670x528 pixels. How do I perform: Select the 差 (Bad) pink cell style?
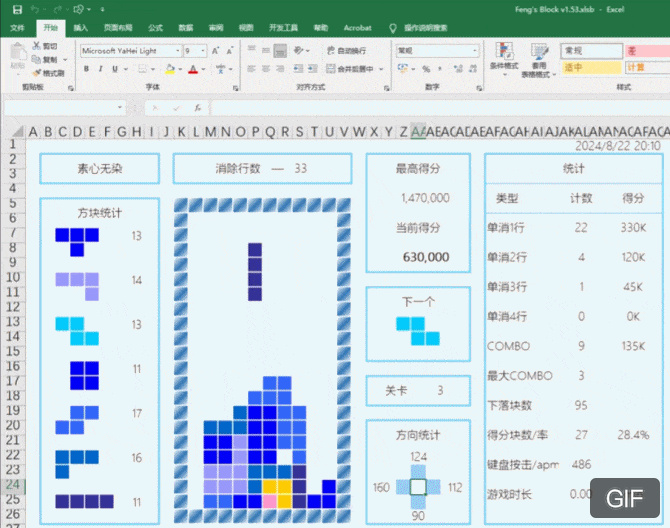(647, 51)
